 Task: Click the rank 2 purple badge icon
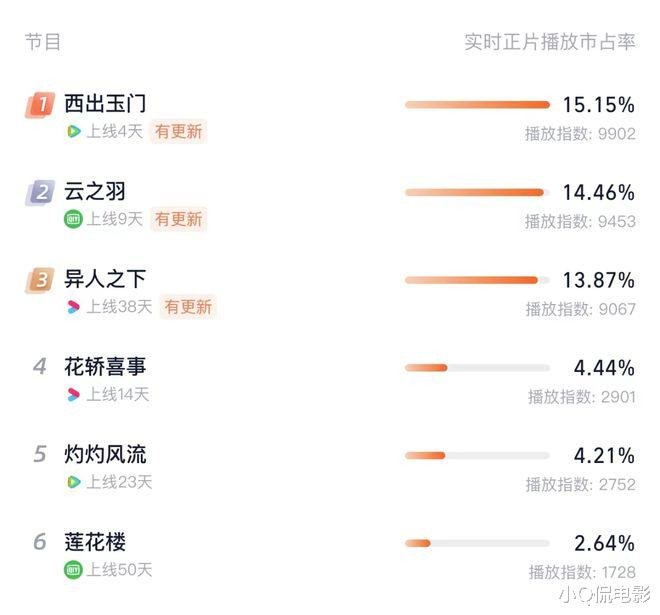[x=40, y=193]
